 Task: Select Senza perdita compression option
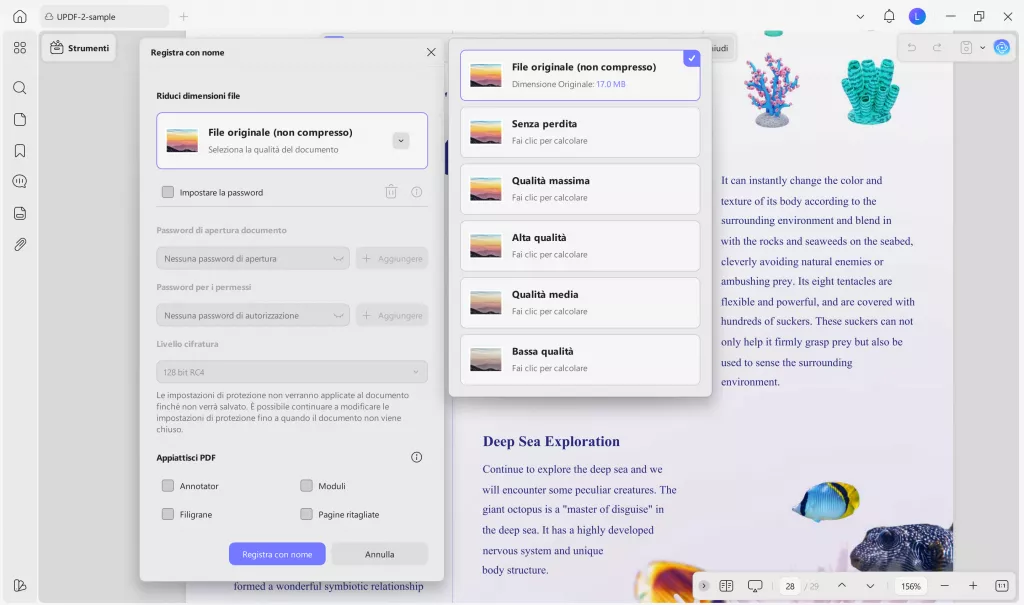coord(580,132)
